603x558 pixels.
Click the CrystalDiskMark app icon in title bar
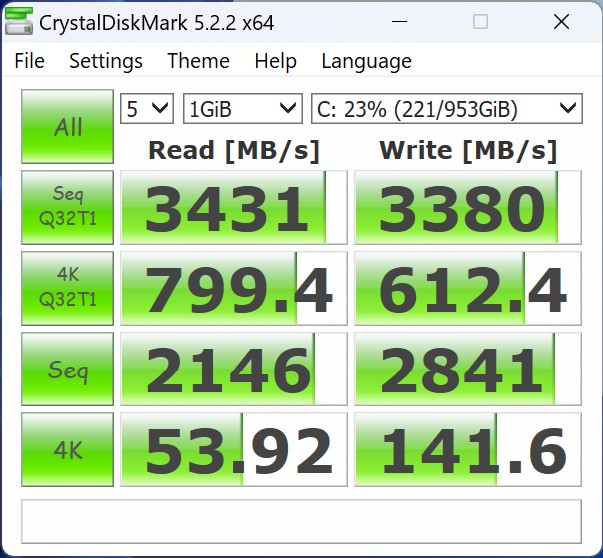pos(19,22)
